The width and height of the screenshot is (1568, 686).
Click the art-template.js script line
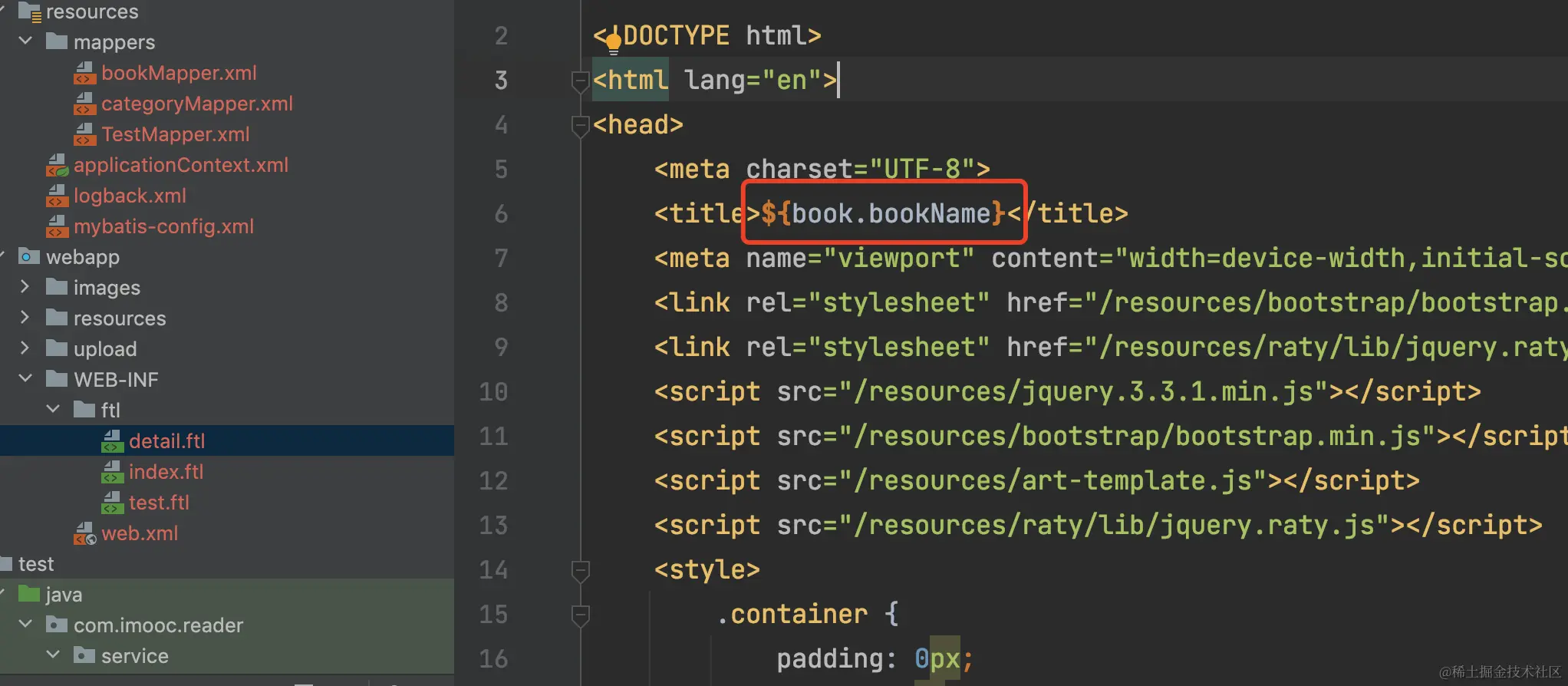(x=1037, y=480)
